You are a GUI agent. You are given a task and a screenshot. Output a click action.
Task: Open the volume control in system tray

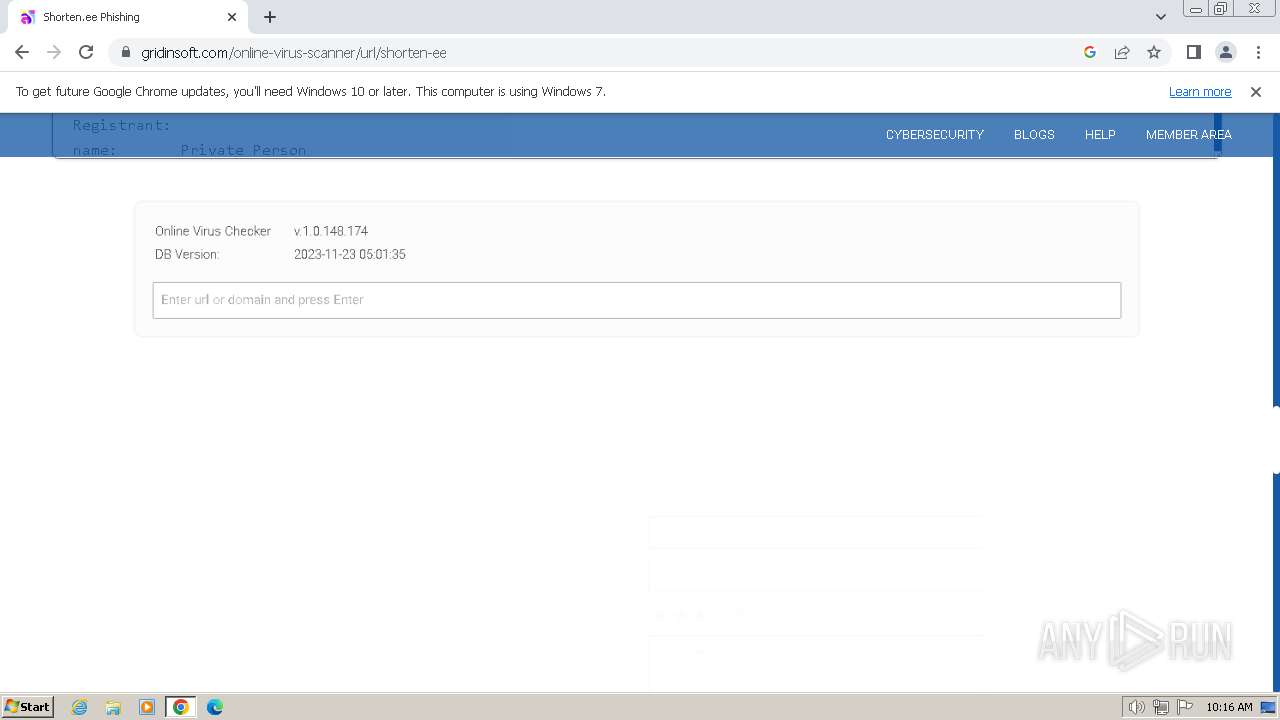pos(1136,707)
